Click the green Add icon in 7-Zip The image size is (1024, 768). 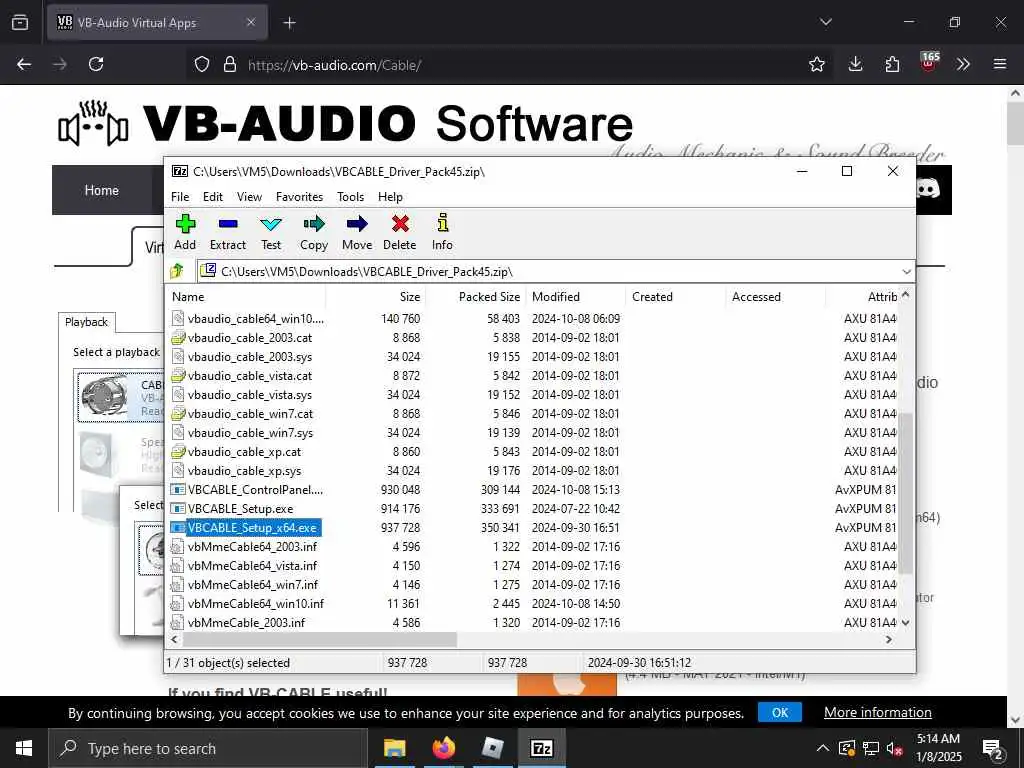click(x=185, y=224)
